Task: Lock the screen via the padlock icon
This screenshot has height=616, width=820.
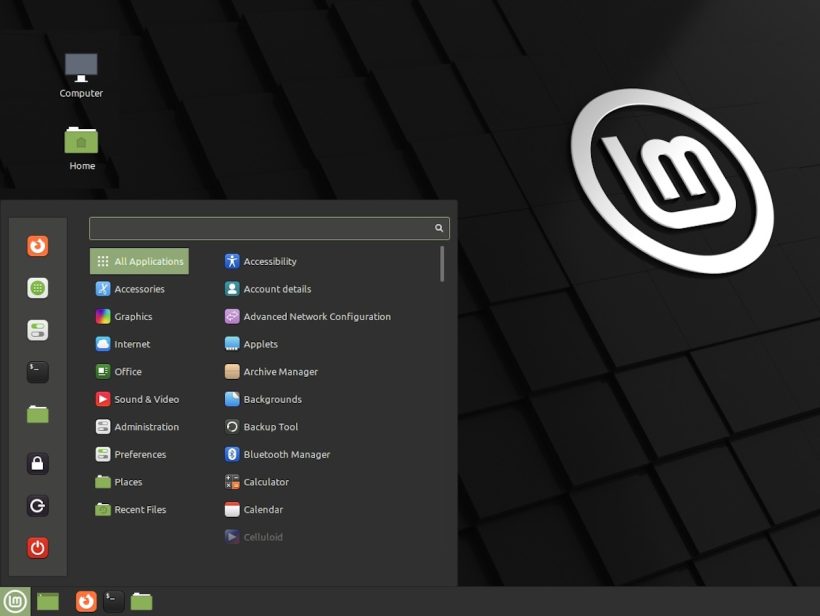Action: [x=37, y=463]
